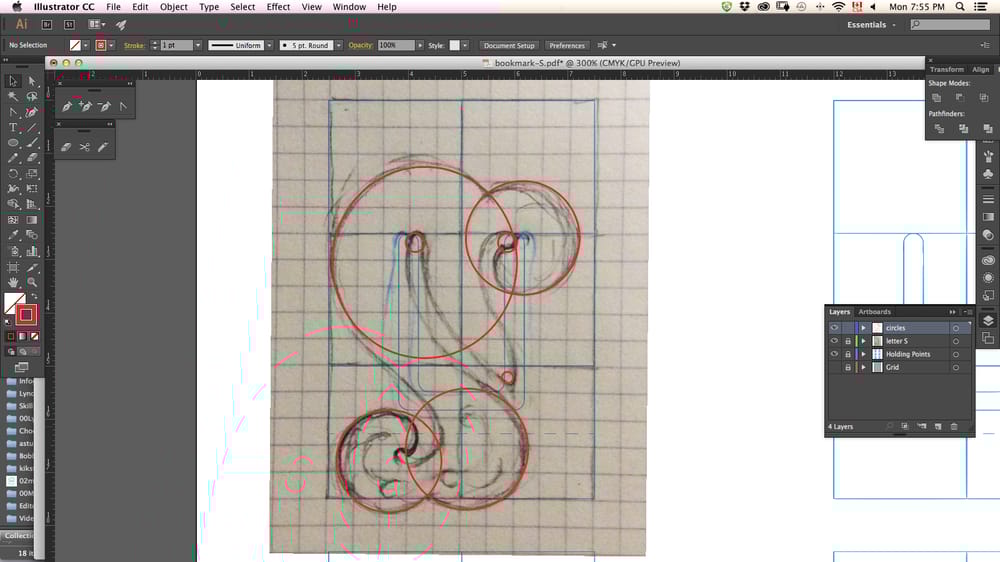Screen dimensions: 1000x562
Task: Select the Hand tool
Action: pos(13,282)
